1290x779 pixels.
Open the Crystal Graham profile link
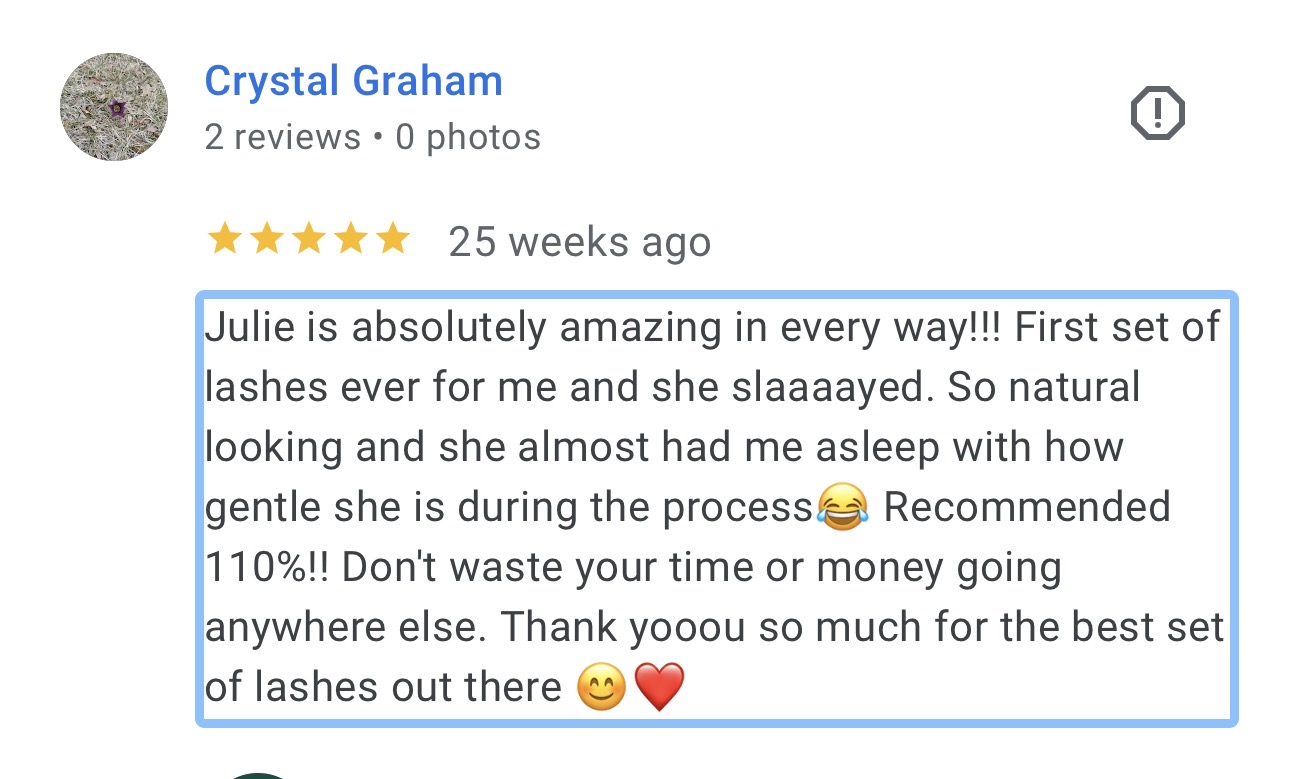click(x=353, y=81)
